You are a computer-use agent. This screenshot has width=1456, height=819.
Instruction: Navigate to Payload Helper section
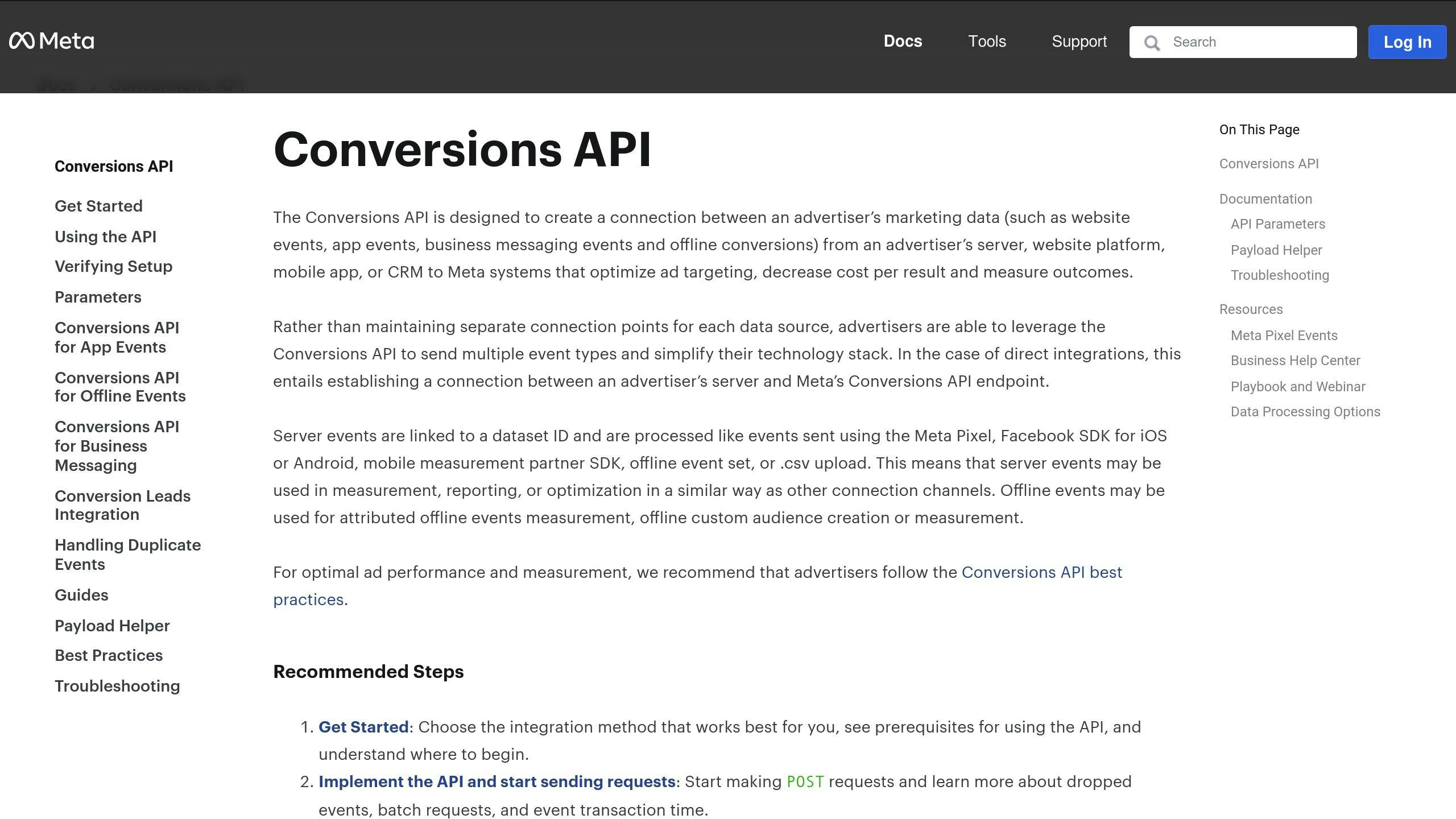(x=112, y=625)
